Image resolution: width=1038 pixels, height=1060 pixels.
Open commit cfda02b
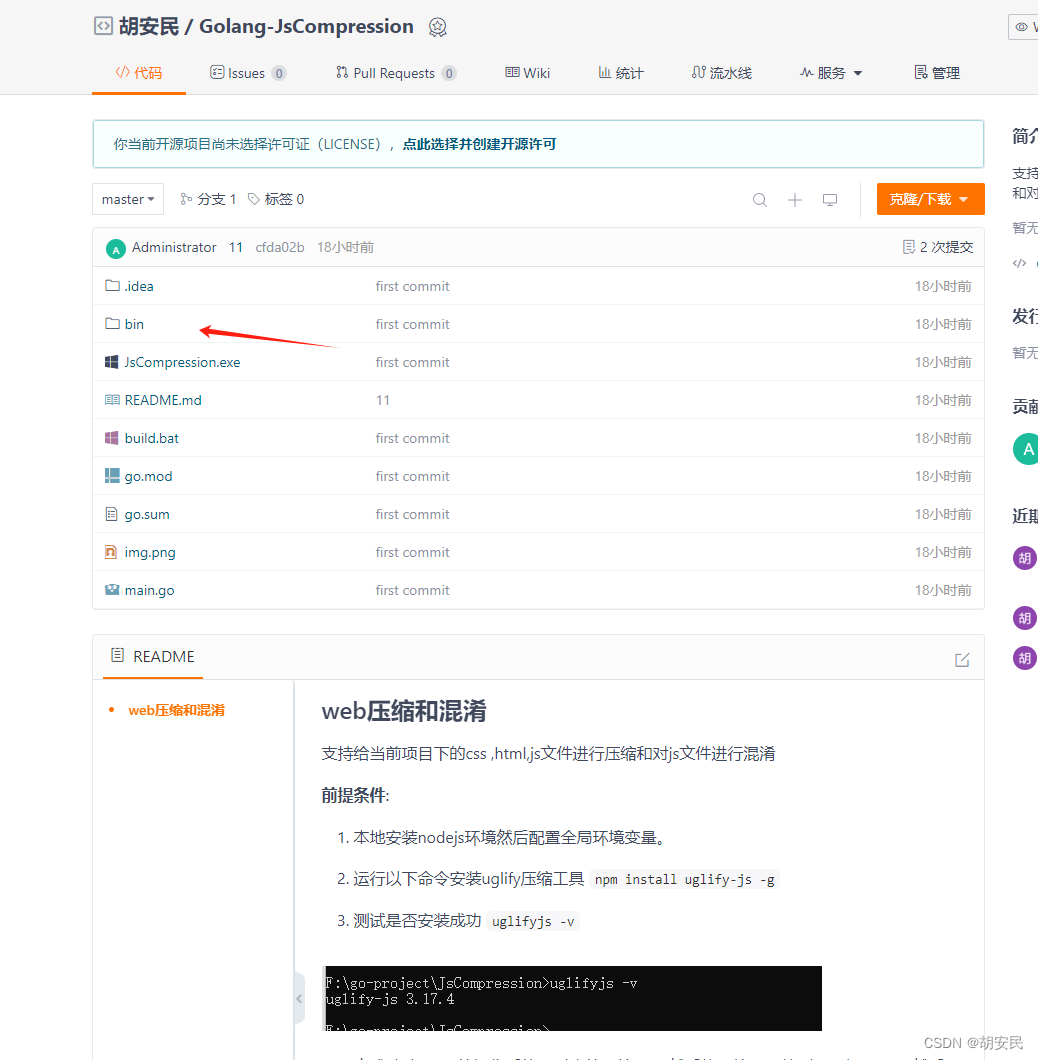[280, 247]
